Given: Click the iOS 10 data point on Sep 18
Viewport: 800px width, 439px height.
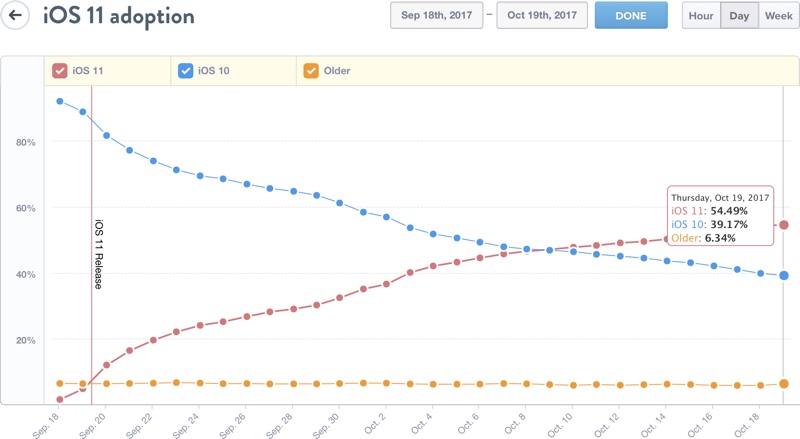Looking at the screenshot, I should pyautogui.click(x=60, y=101).
